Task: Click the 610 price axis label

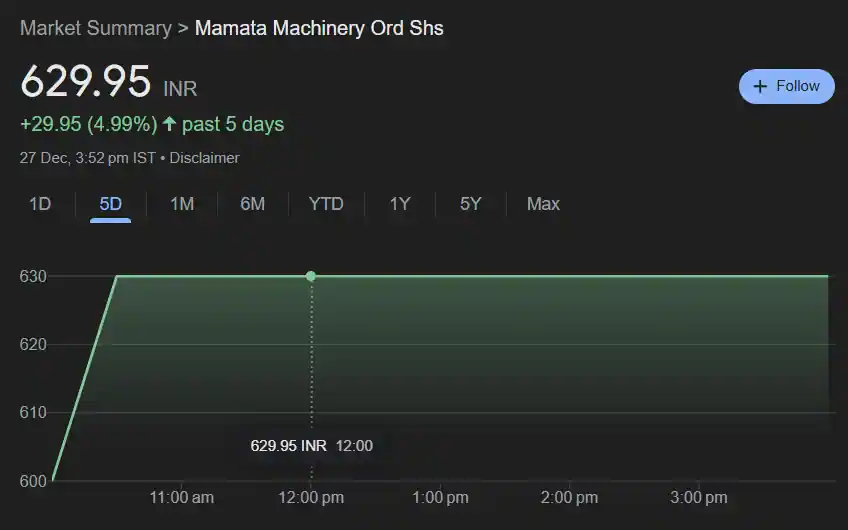Action: tap(33, 413)
